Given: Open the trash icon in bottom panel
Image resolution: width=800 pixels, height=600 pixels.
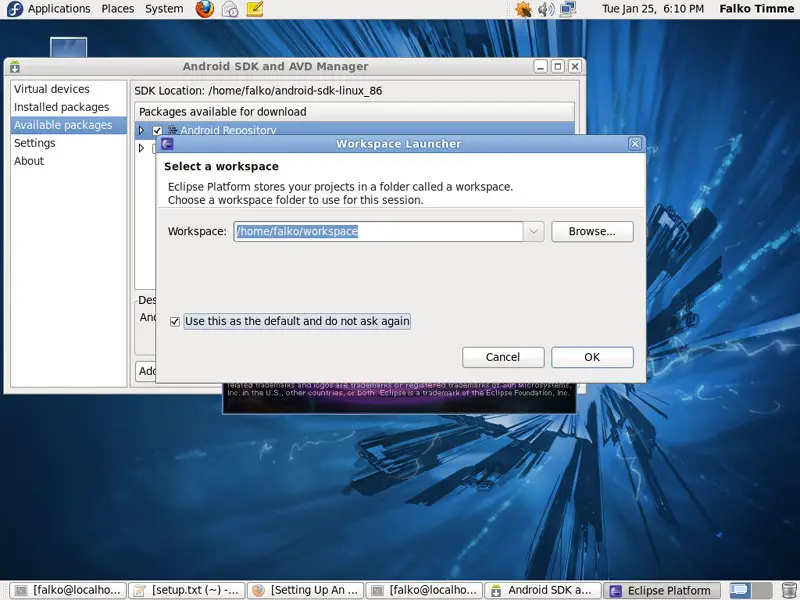Looking at the screenshot, I should [x=789, y=590].
